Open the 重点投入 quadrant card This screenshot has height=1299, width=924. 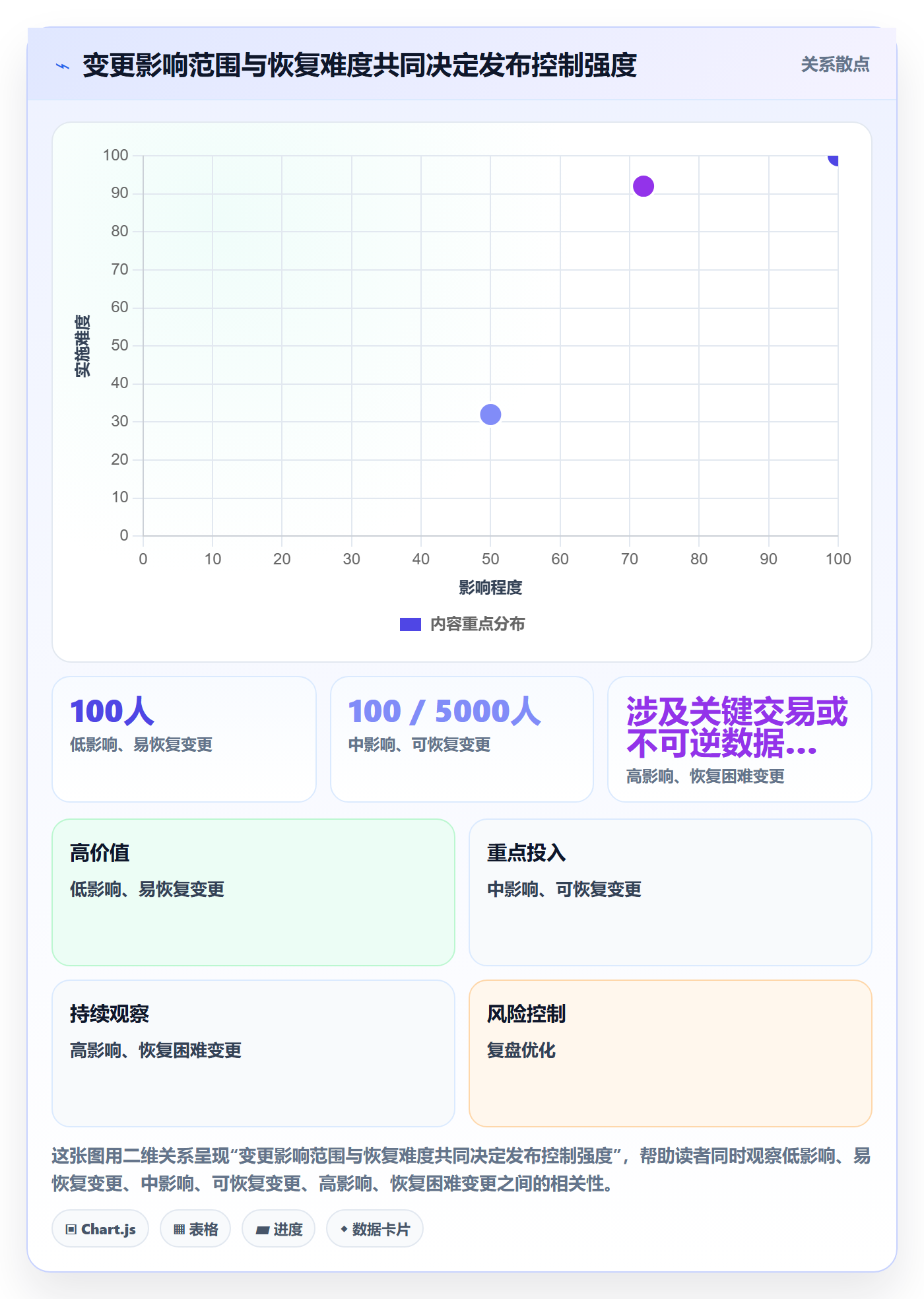click(x=671, y=892)
